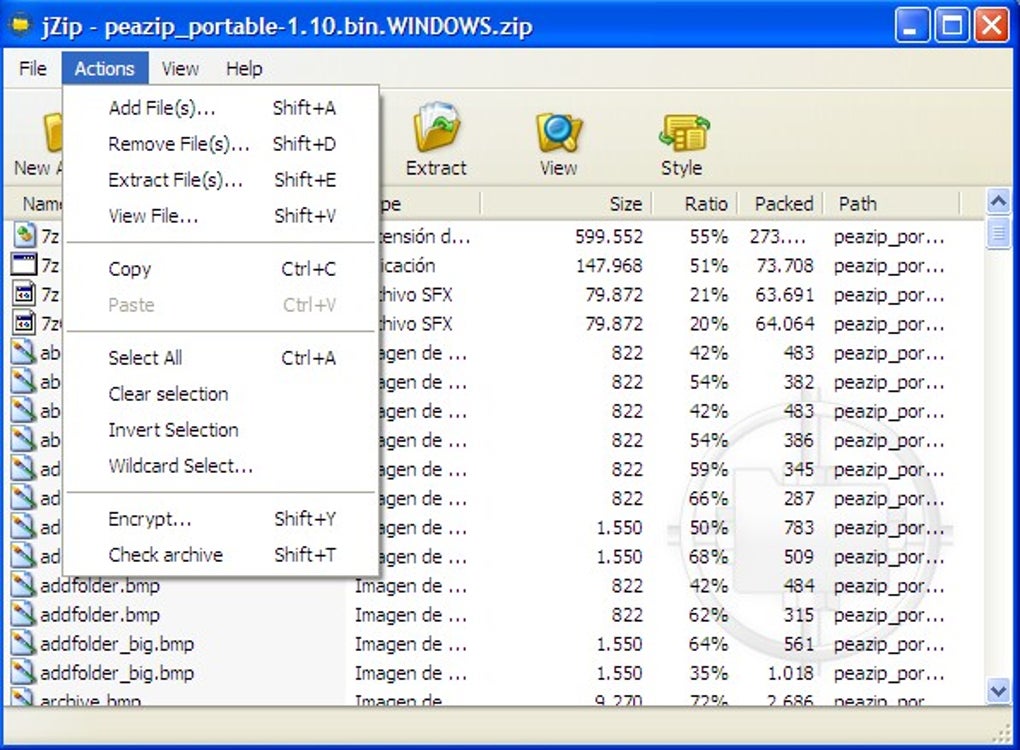Select addfolder_big.bmp with 64% ratio
The image size is (1020, 750).
[x=117, y=644]
